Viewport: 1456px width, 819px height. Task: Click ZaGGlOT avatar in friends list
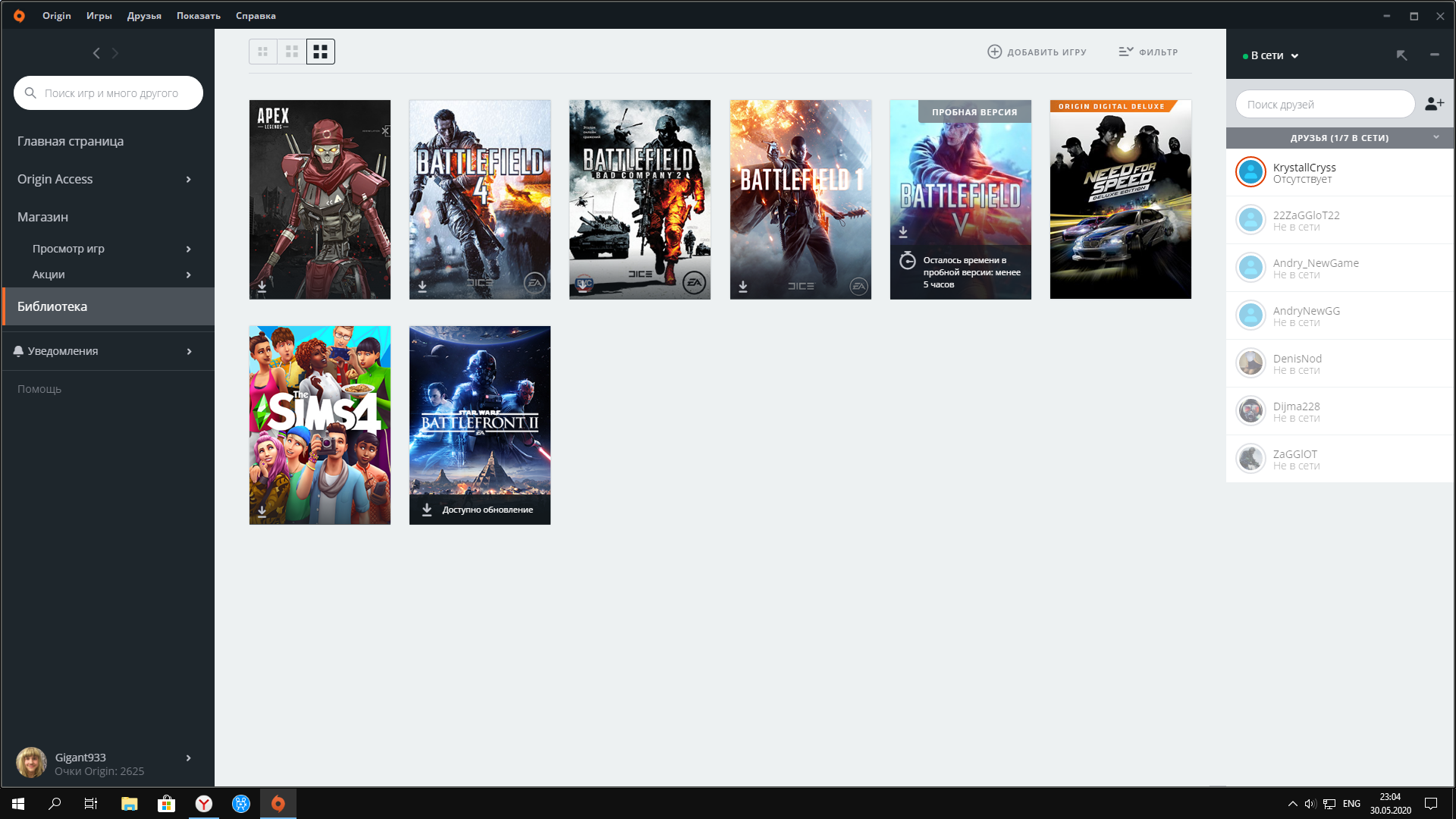(1250, 459)
